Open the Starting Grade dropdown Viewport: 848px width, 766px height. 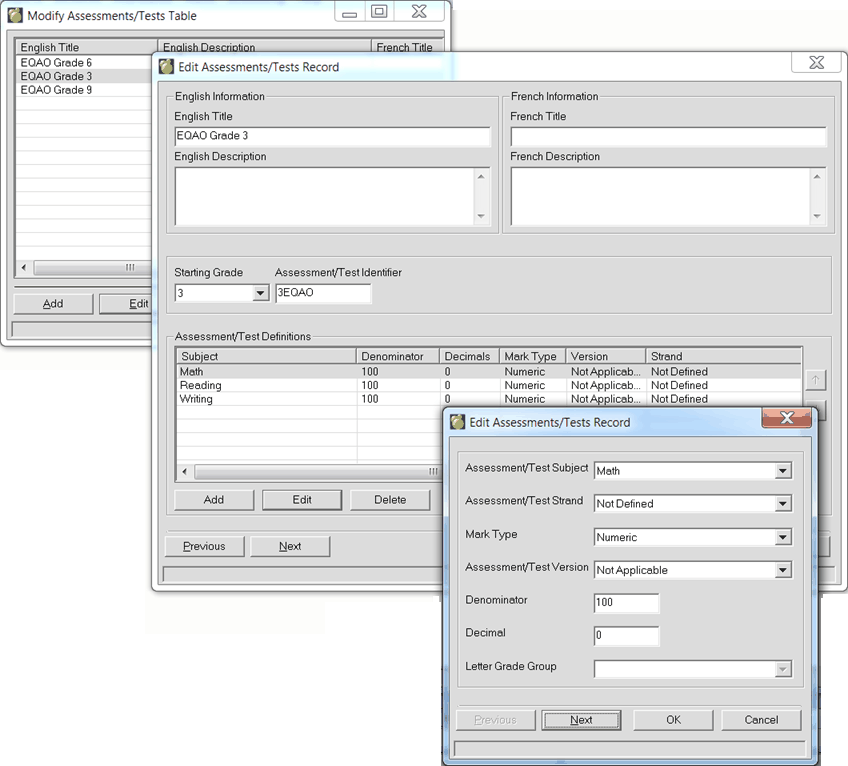coord(260,294)
